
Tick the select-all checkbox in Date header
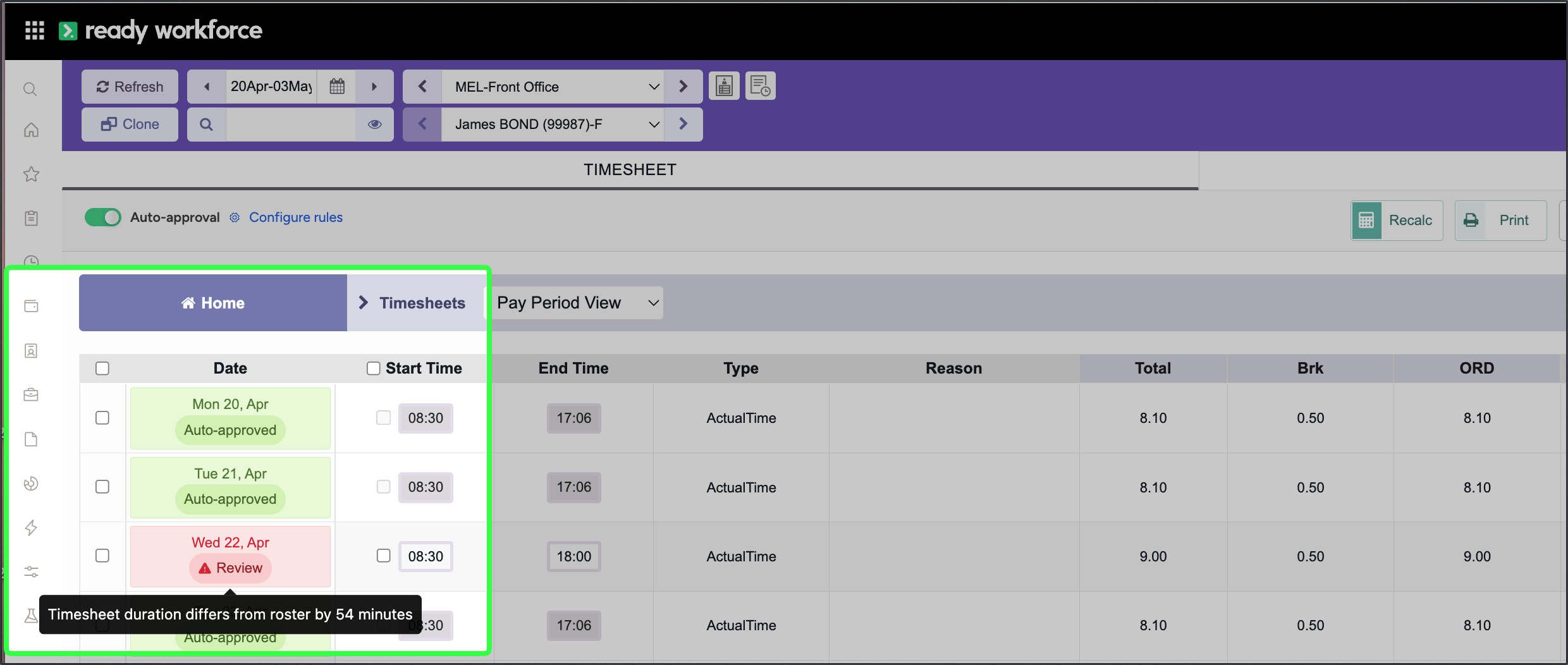102,369
